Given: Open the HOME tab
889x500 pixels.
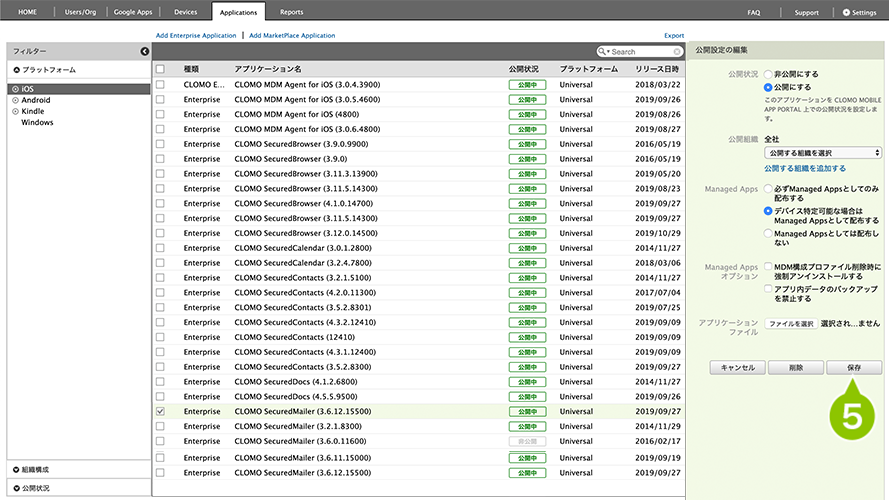Looking at the screenshot, I should click(x=27, y=12).
